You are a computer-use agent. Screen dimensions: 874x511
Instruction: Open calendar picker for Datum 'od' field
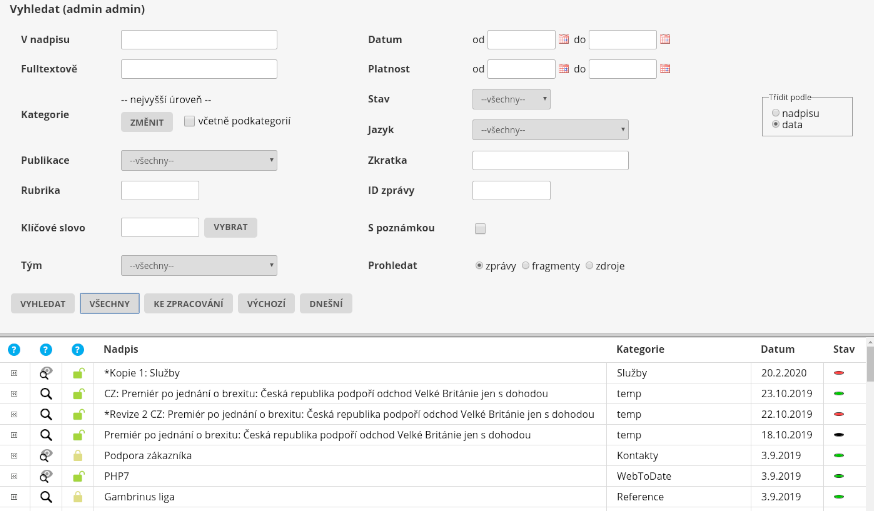pos(563,40)
